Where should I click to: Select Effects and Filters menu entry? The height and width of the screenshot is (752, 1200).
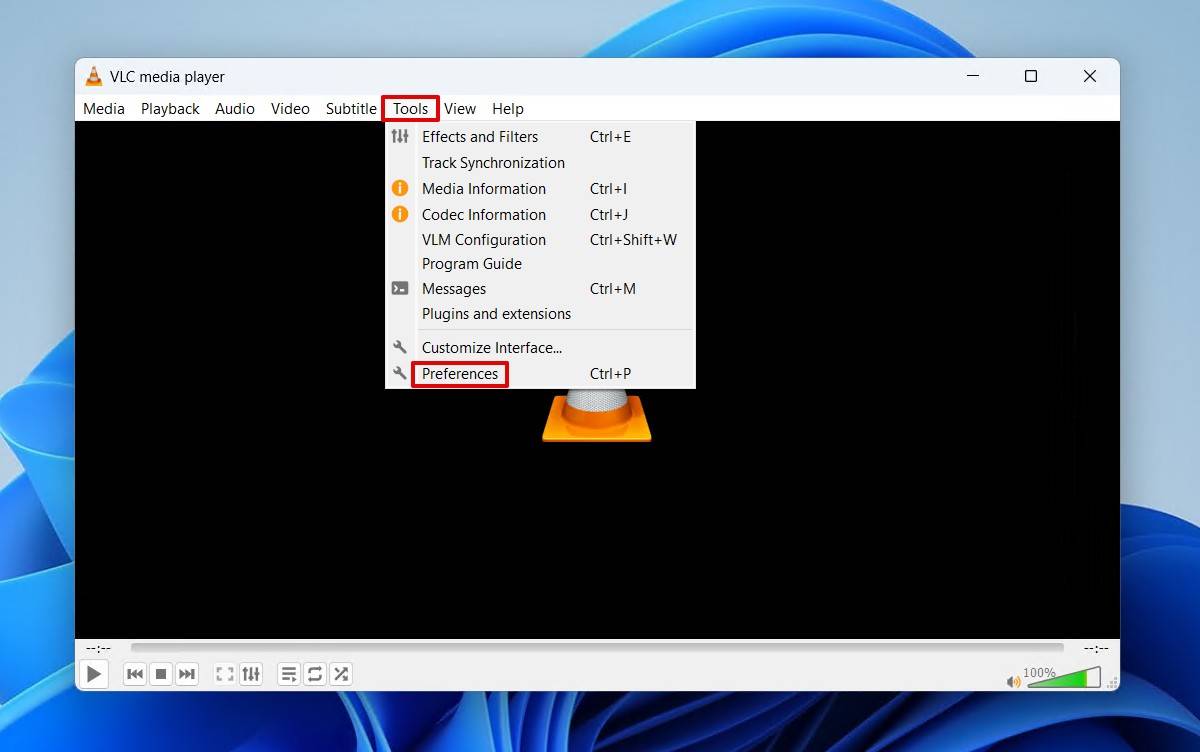pyautogui.click(x=540, y=137)
